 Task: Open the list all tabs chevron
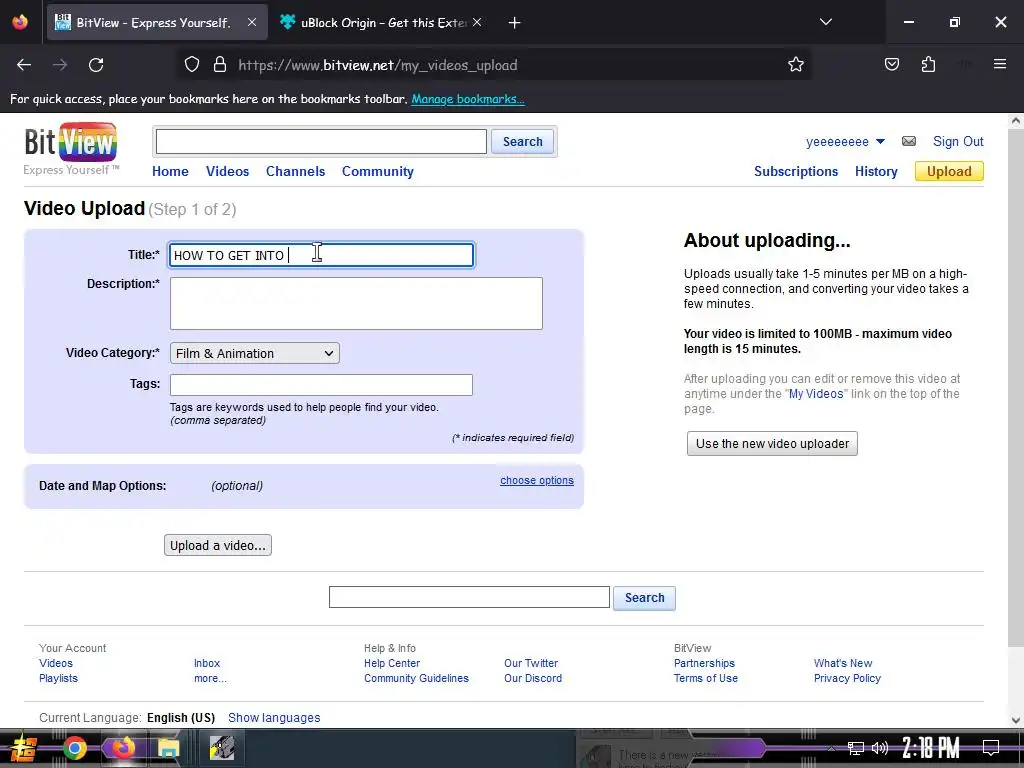825,22
